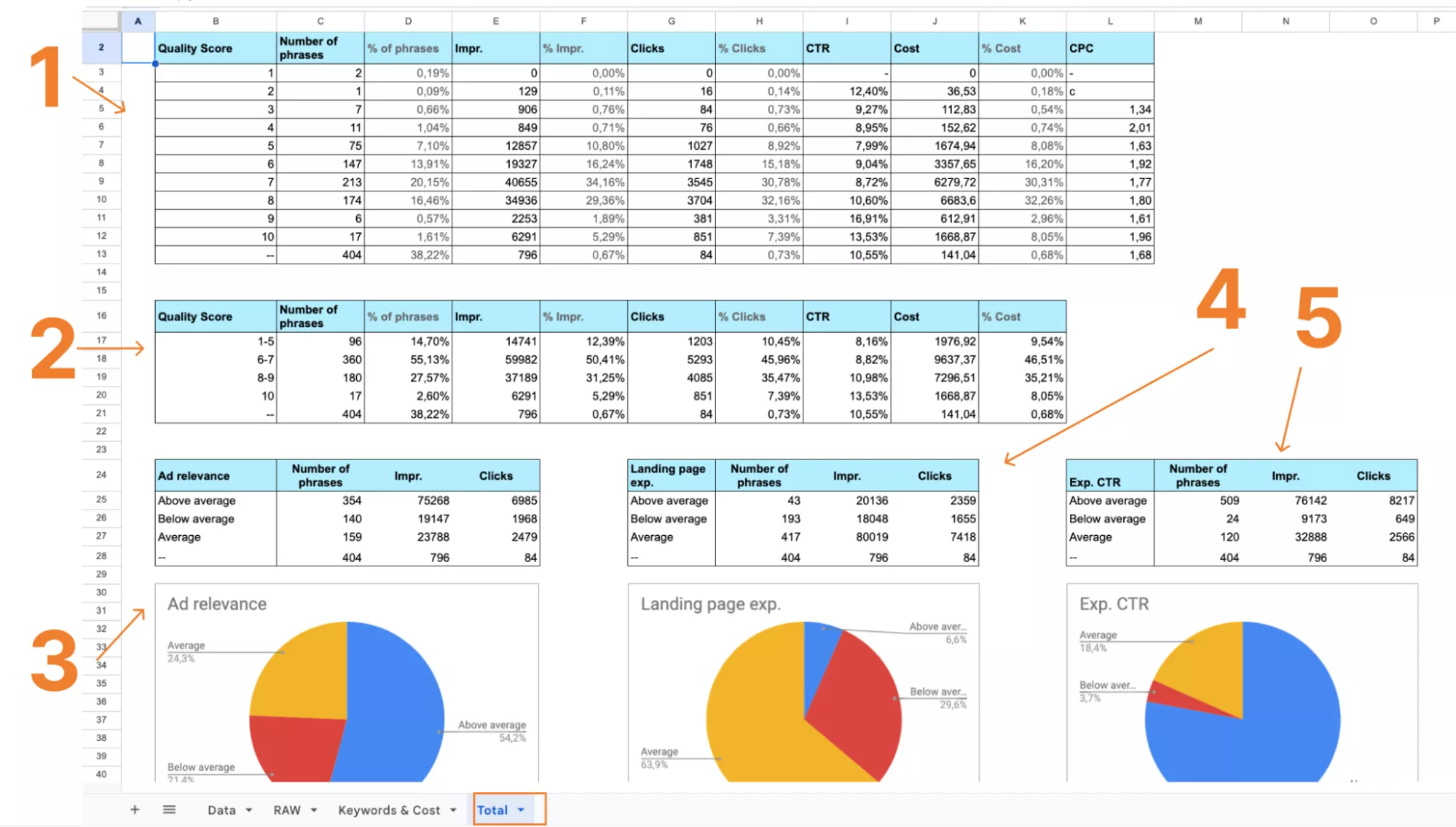Viewport: 1456px width, 827px height.
Task: Select the Exp. CTR chart title
Action: 1114,604
